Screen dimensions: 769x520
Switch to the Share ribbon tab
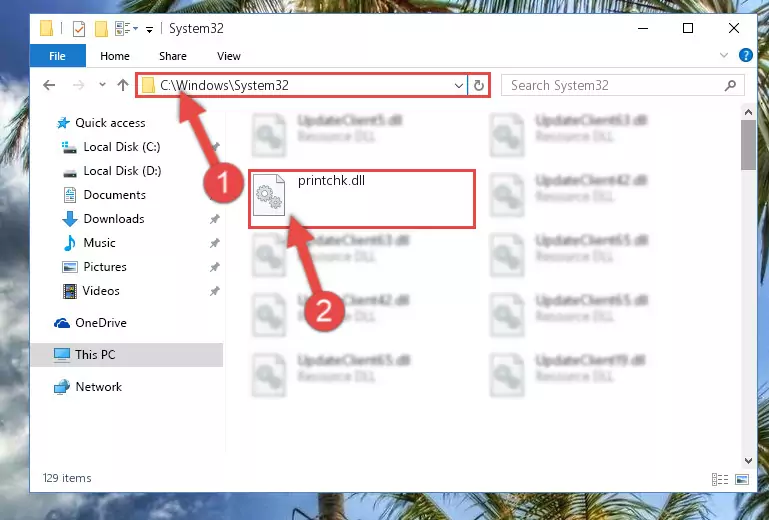[173, 56]
